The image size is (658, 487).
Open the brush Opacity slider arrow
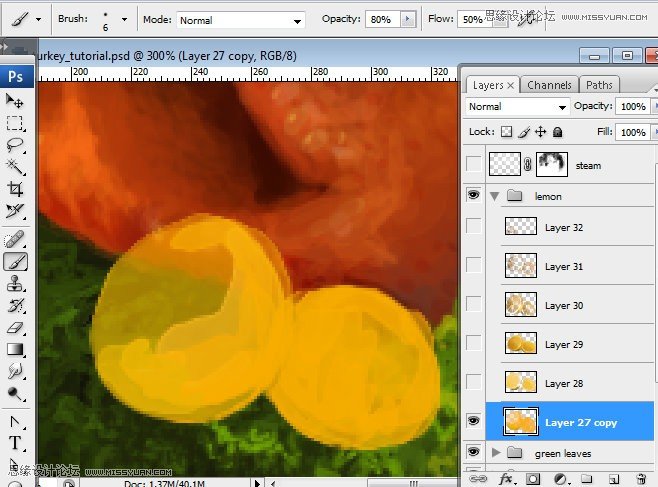point(407,19)
